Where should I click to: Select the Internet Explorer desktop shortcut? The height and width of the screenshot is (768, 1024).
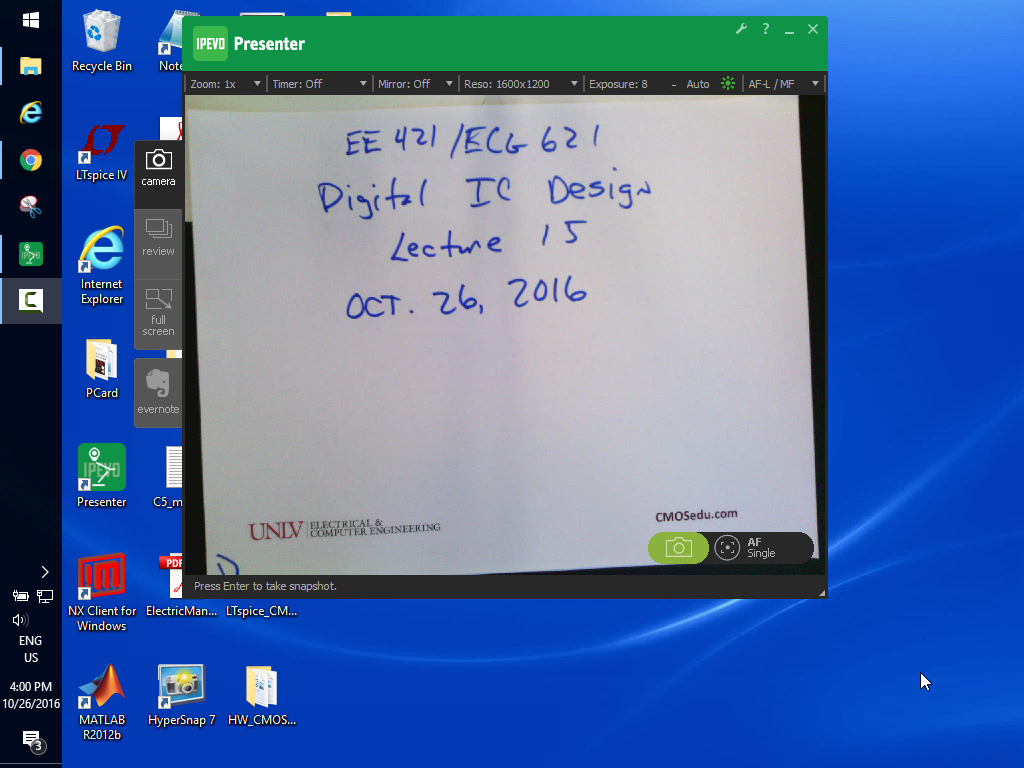pos(102,265)
